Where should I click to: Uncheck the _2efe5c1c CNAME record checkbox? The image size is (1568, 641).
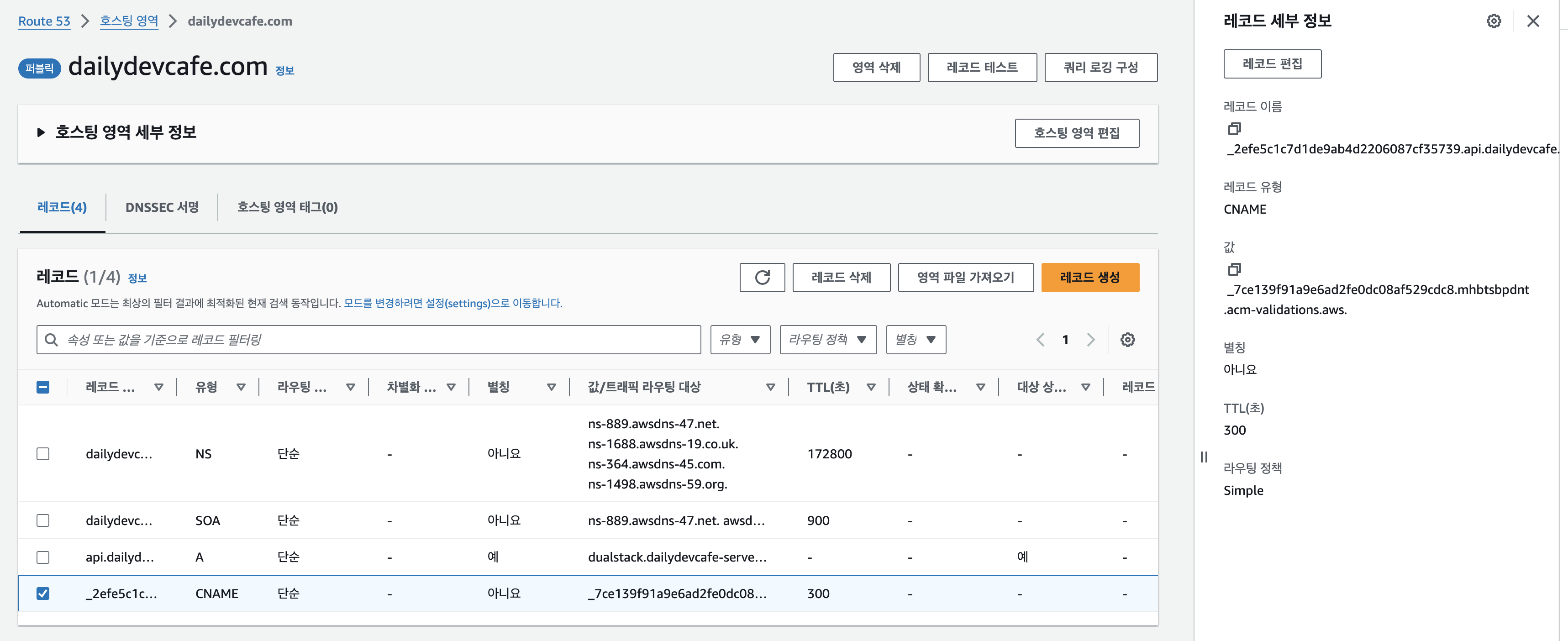(x=42, y=594)
